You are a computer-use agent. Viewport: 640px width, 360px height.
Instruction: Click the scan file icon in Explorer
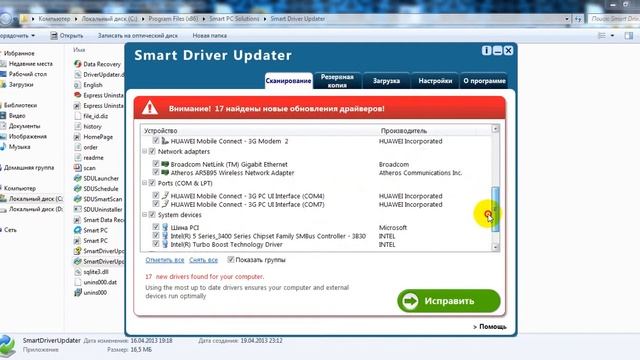point(78,168)
